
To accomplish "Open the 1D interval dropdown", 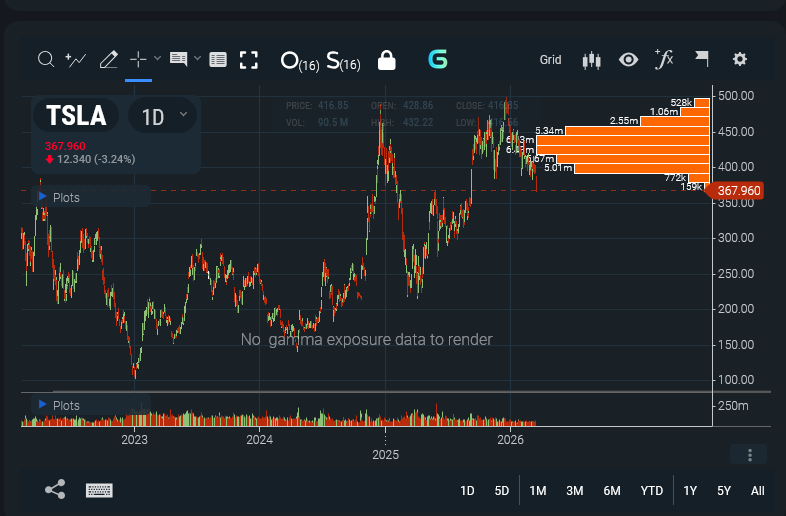I will point(162,116).
